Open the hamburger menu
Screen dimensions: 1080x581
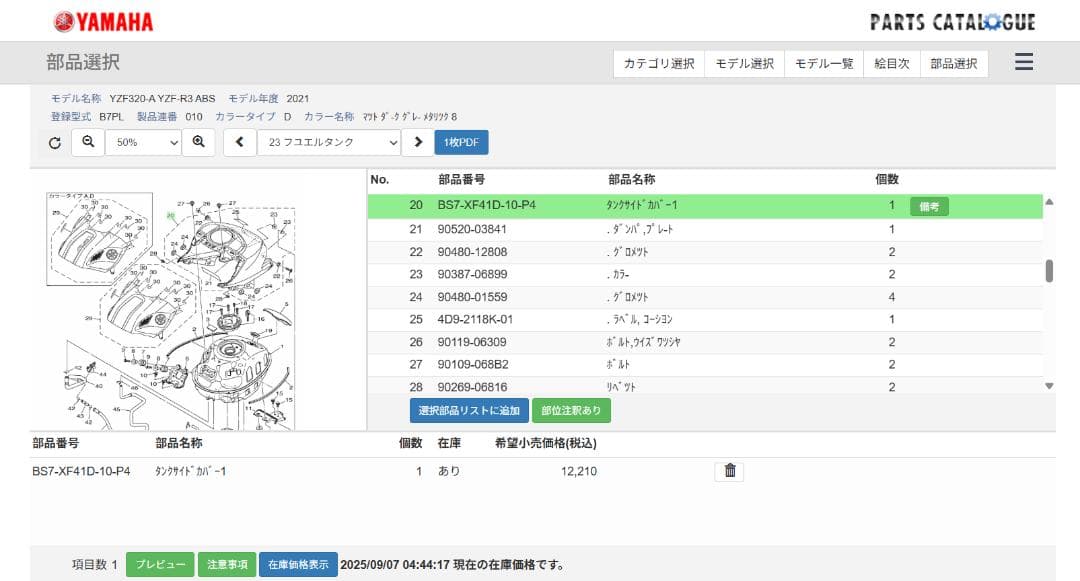(x=1023, y=63)
